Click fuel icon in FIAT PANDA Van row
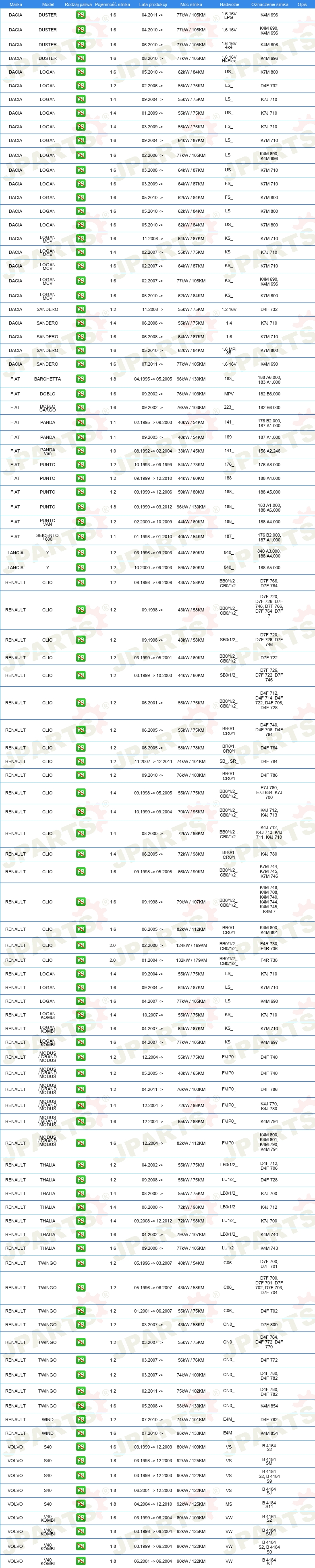Viewport: 315px width, 1568px height. [x=81, y=451]
